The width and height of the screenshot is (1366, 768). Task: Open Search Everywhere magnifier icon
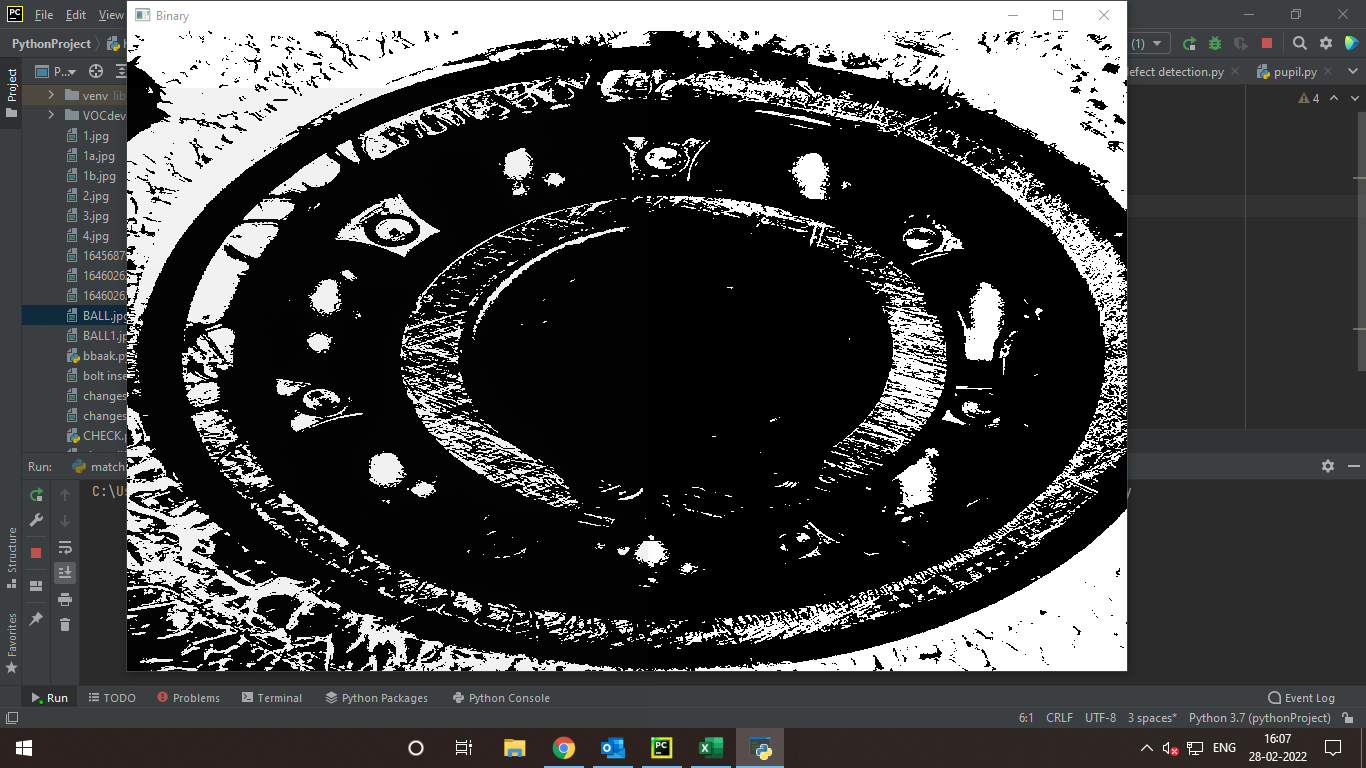(1300, 44)
